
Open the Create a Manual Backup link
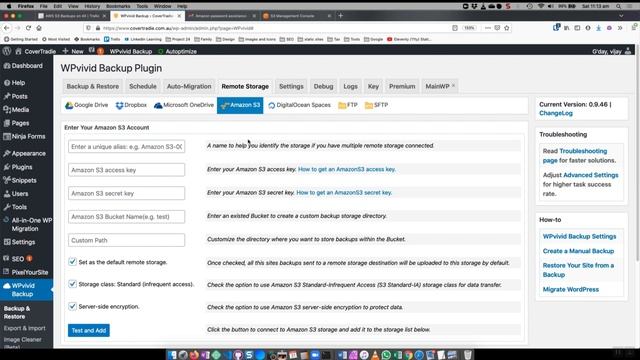[x=578, y=251]
